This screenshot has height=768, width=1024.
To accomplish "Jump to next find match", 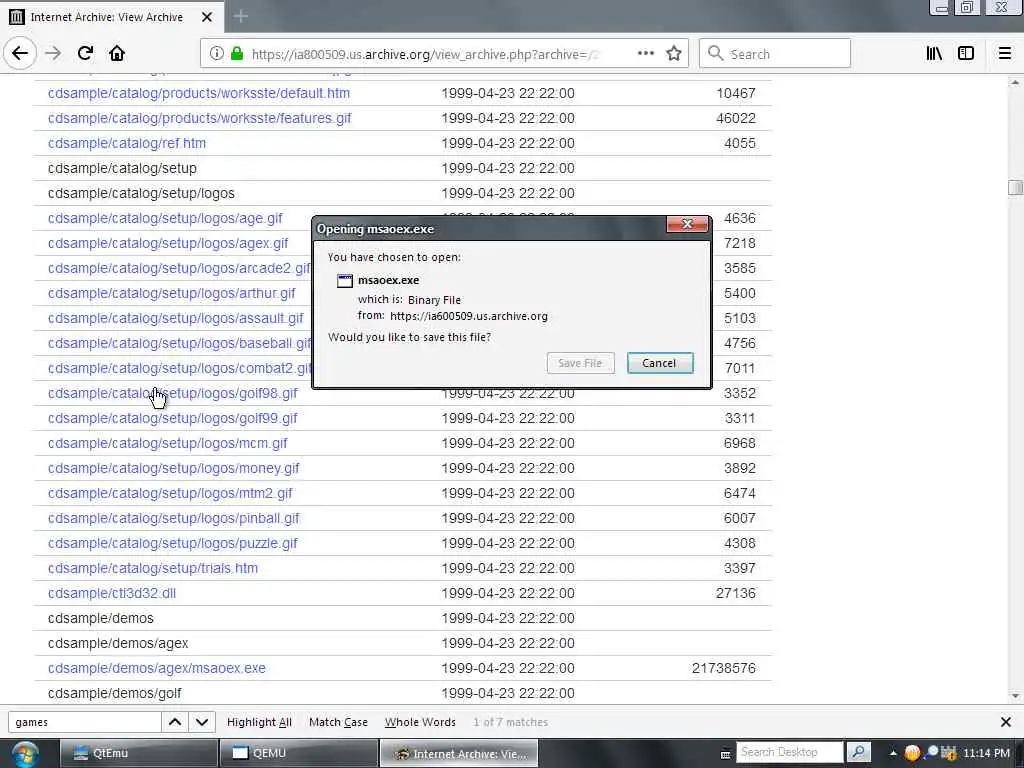I will pos(202,722).
